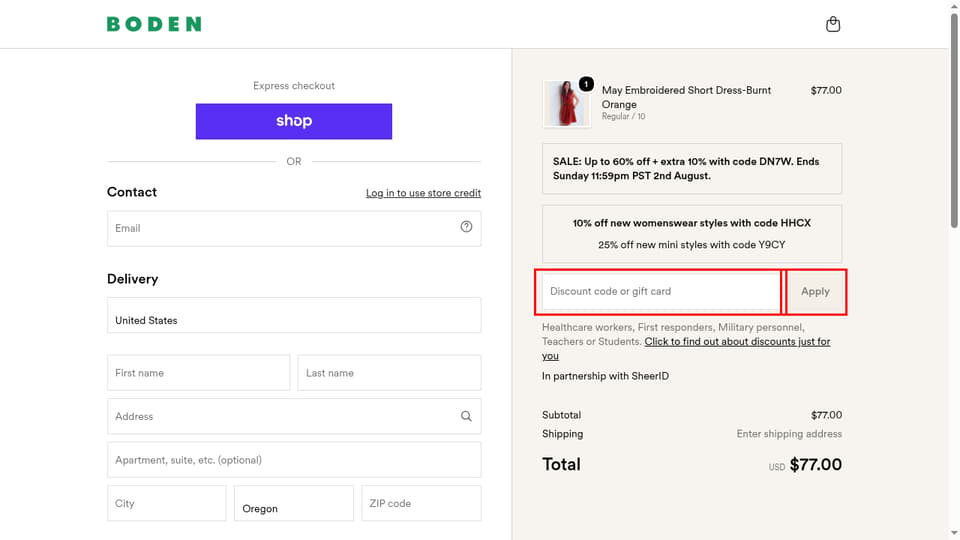Image resolution: width=960 pixels, height=540 pixels.
Task: Click the product name May Embroidered Short Dress
Action: (x=686, y=97)
